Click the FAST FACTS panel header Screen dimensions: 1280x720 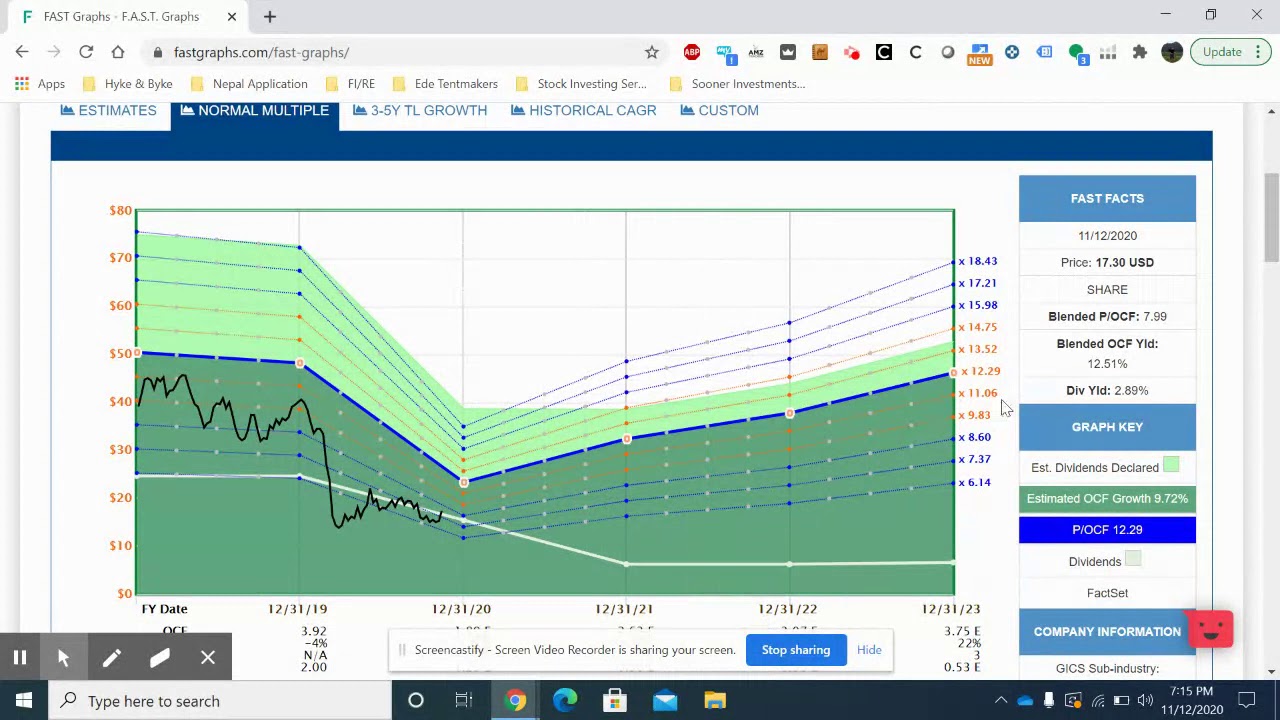[x=1107, y=198]
